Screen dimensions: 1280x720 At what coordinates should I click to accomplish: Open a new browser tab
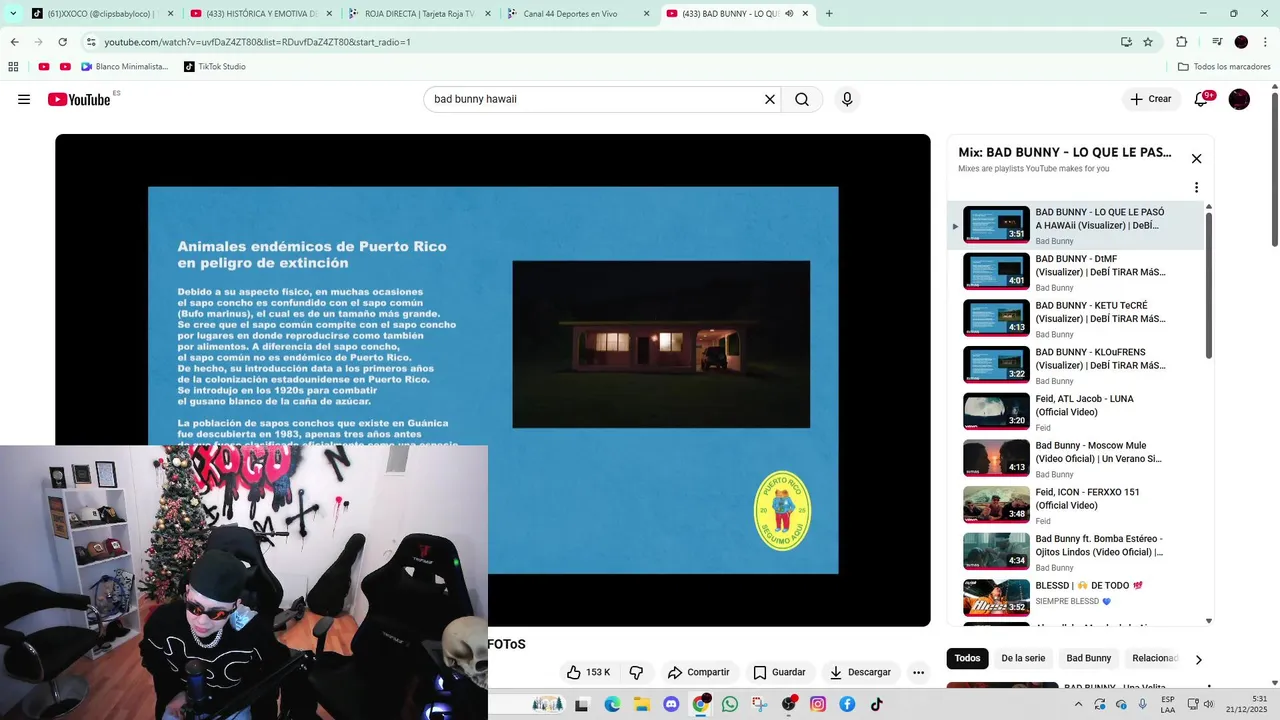(x=829, y=13)
